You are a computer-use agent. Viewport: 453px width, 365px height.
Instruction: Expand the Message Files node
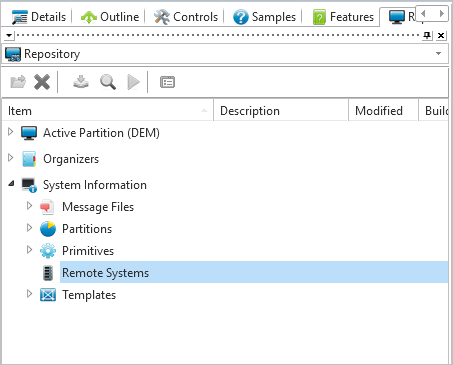click(30, 205)
